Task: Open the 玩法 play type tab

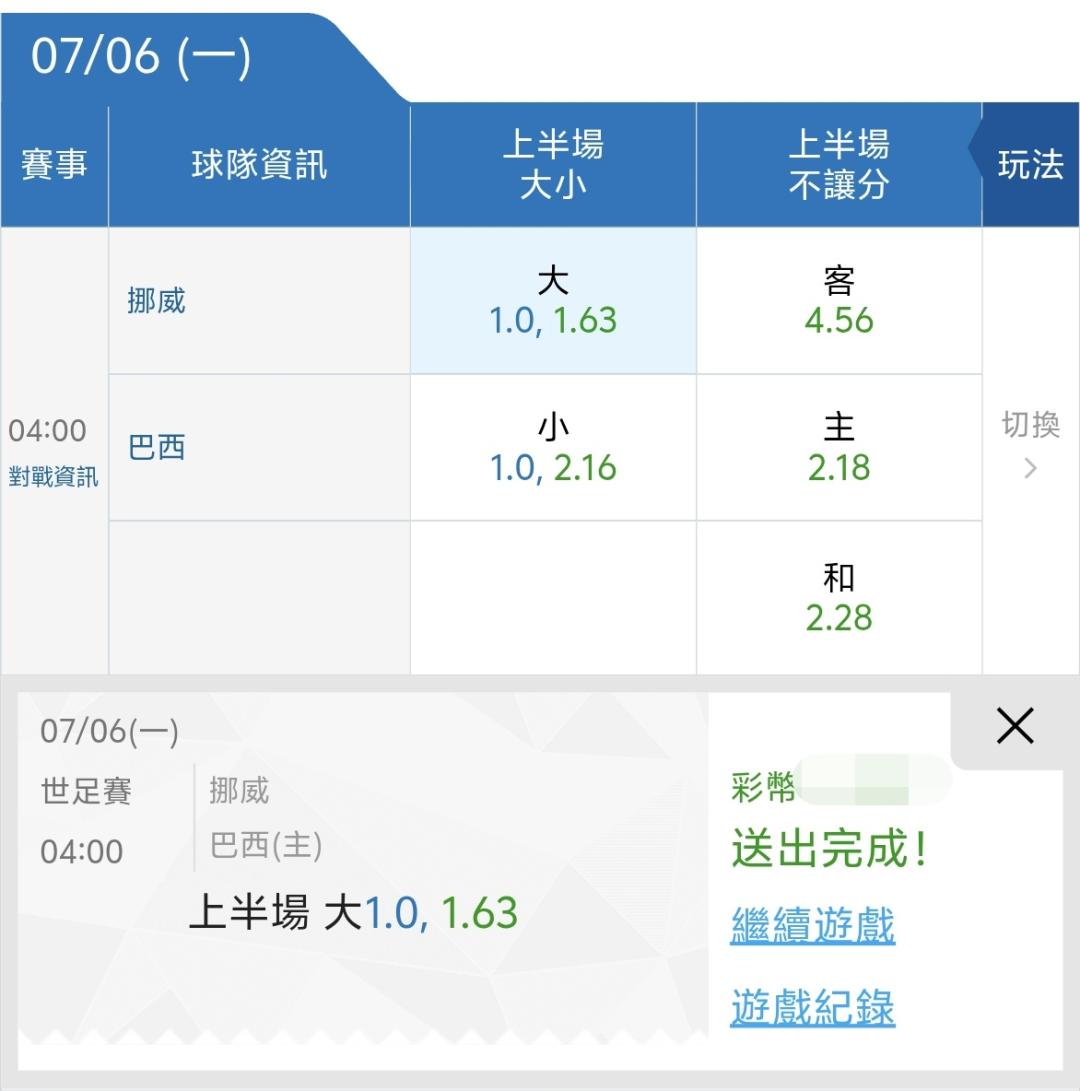Action: tap(1030, 165)
